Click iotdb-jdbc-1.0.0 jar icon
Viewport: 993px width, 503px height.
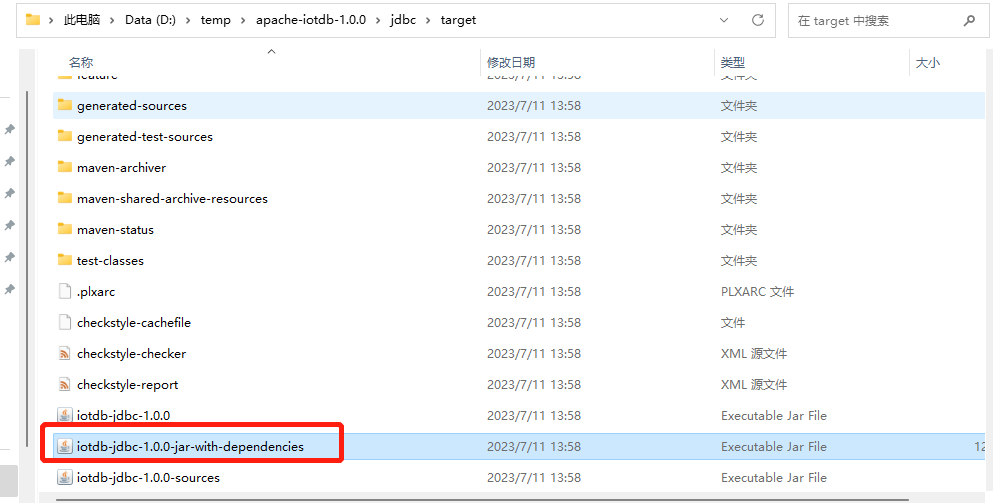coord(65,415)
